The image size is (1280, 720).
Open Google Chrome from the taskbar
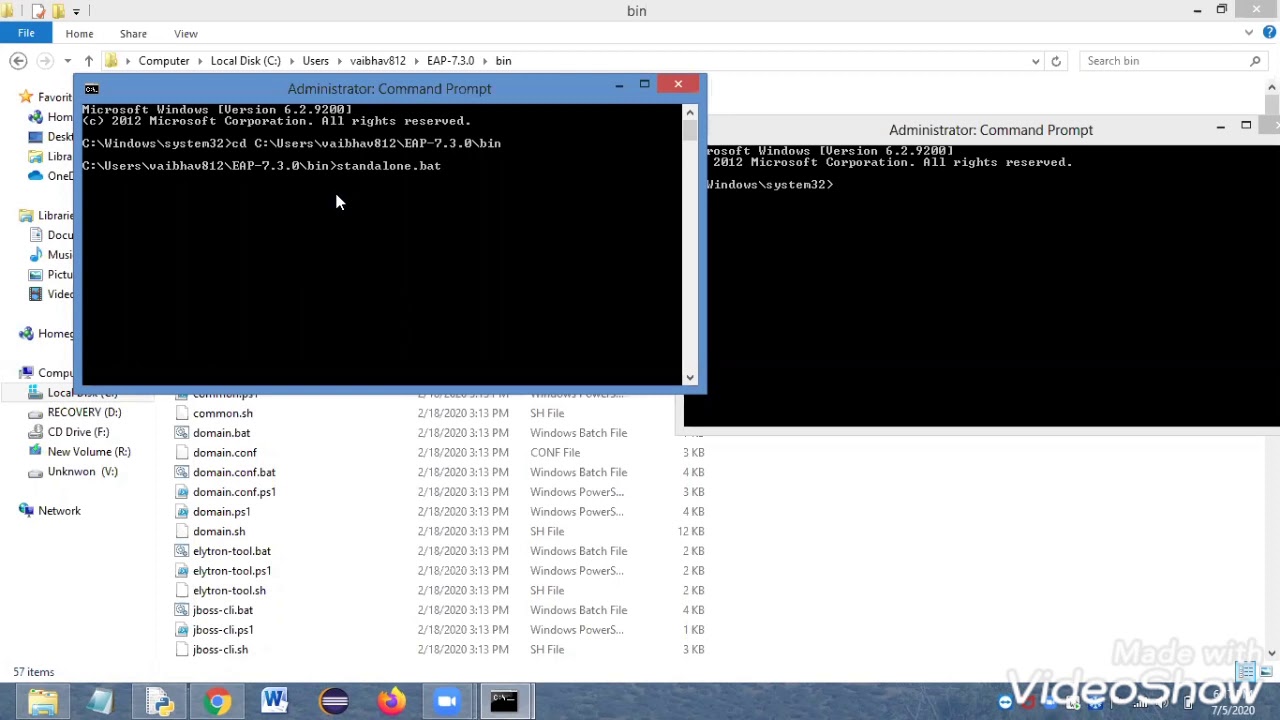(217, 701)
